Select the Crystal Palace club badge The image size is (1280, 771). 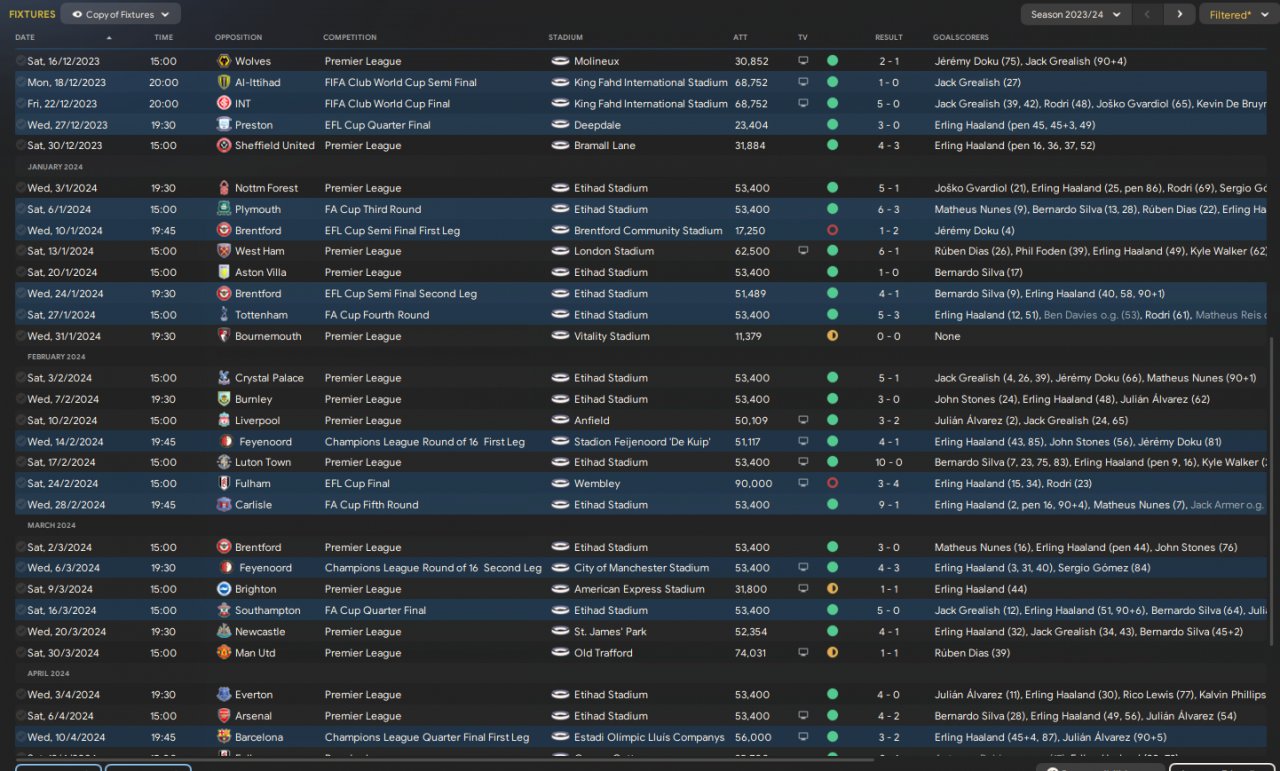(x=224, y=378)
